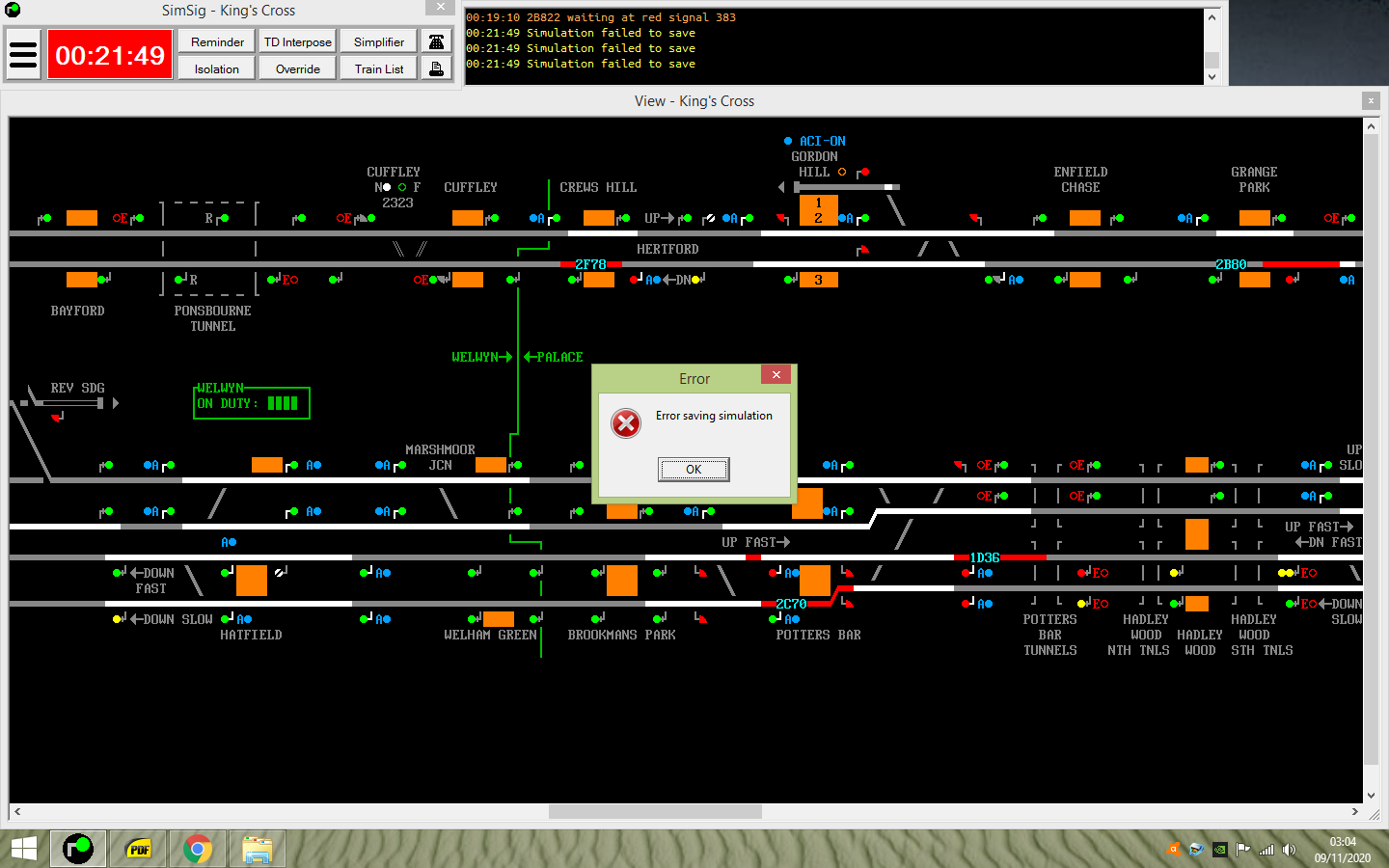
Task: Open Google Chrome from the taskbar
Action: tap(197, 849)
